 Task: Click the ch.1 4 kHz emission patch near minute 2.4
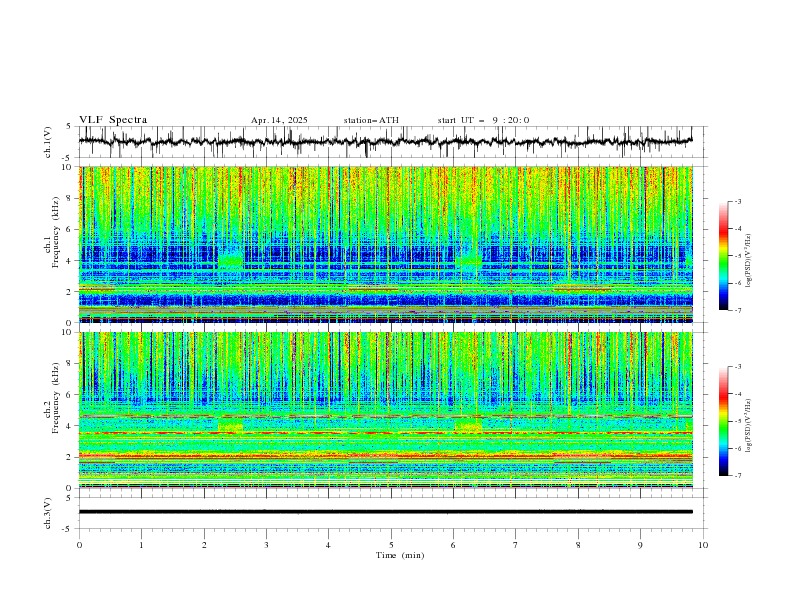click(x=231, y=261)
